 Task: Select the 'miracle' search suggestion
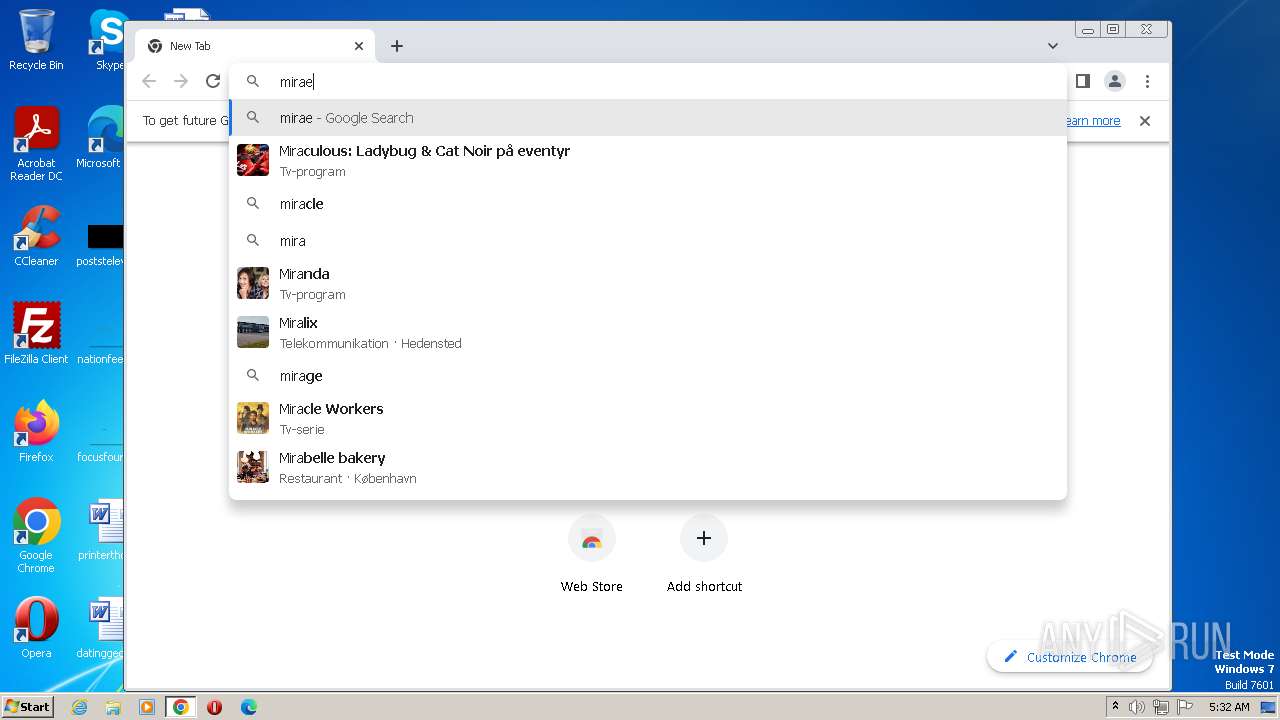[648, 204]
